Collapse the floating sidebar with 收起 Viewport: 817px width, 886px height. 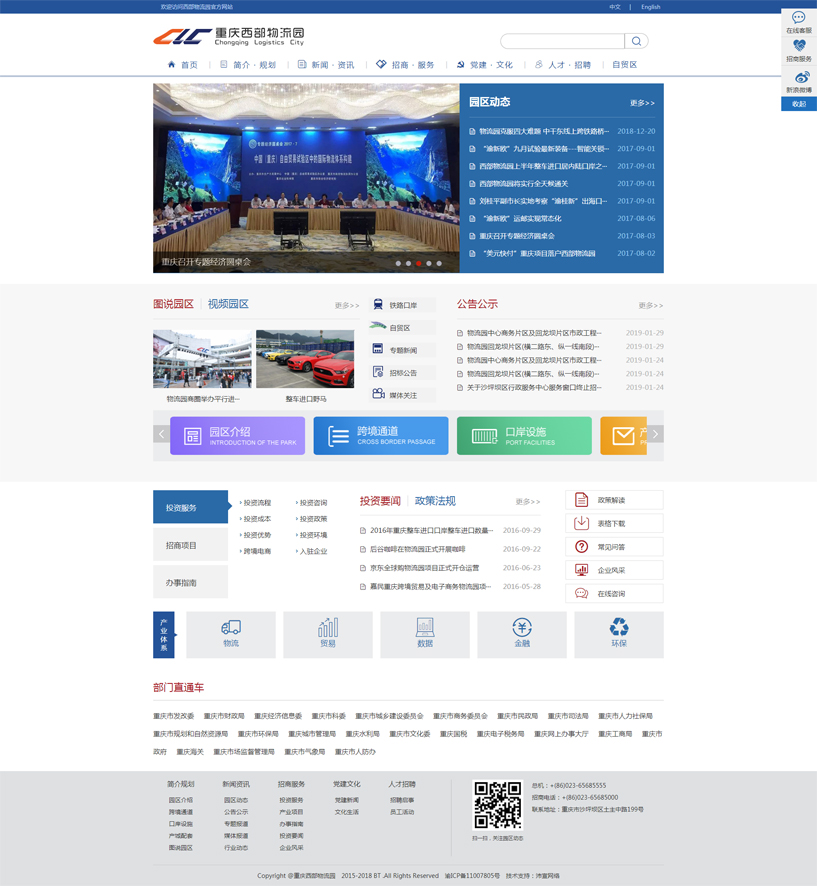[x=798, y=104]
